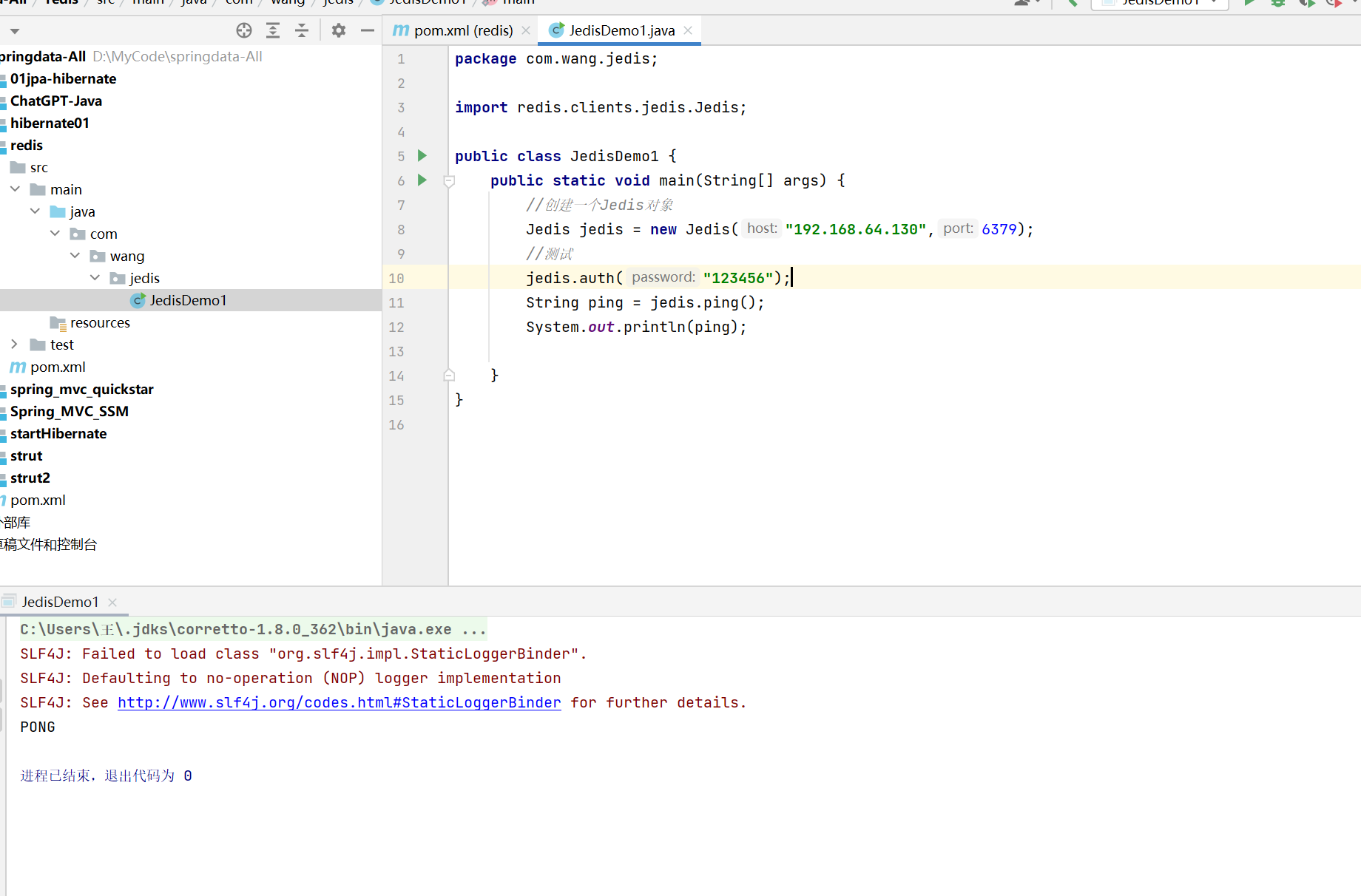Viewport: 1361px width, 896px height.
Task: Collapse the wang package chevron
Action: (75, 256)
